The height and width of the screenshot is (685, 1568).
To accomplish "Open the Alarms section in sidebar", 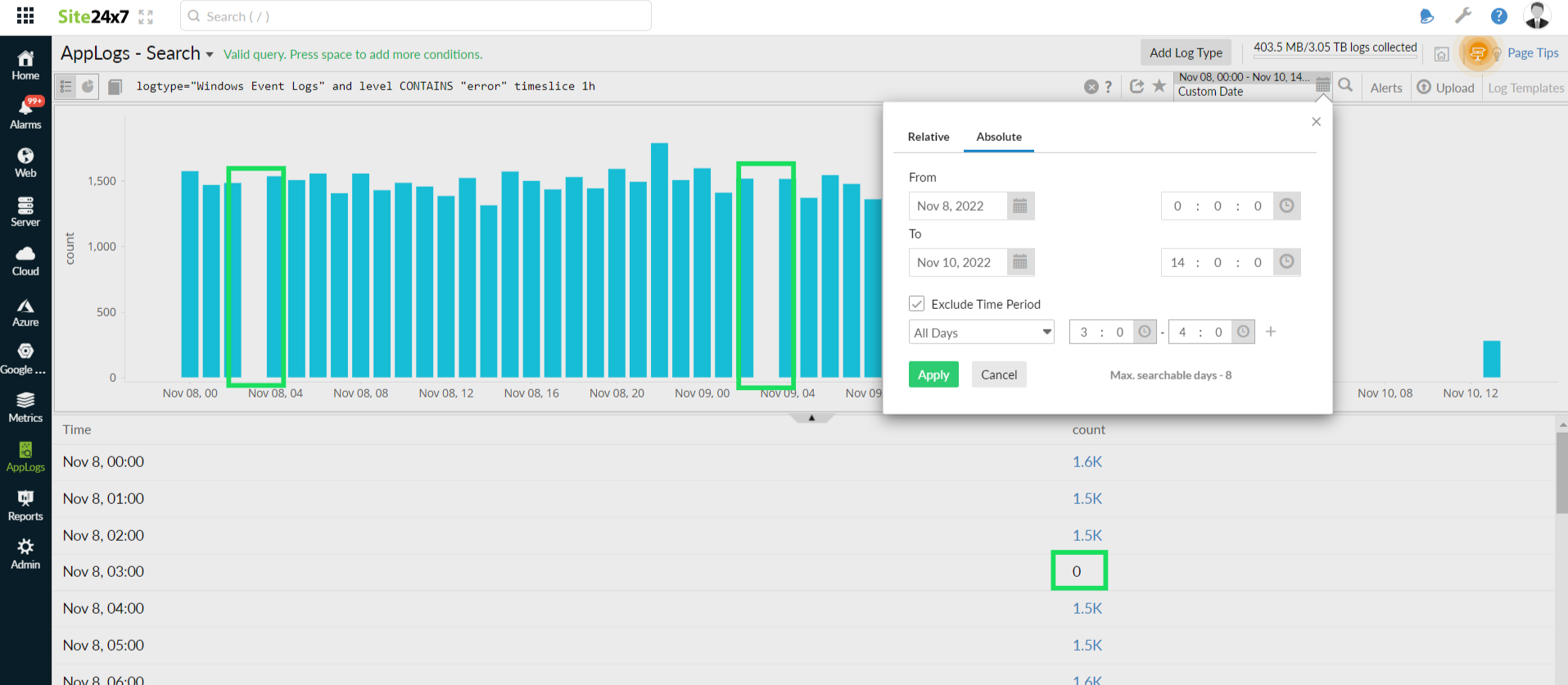I will coord(25,113).
